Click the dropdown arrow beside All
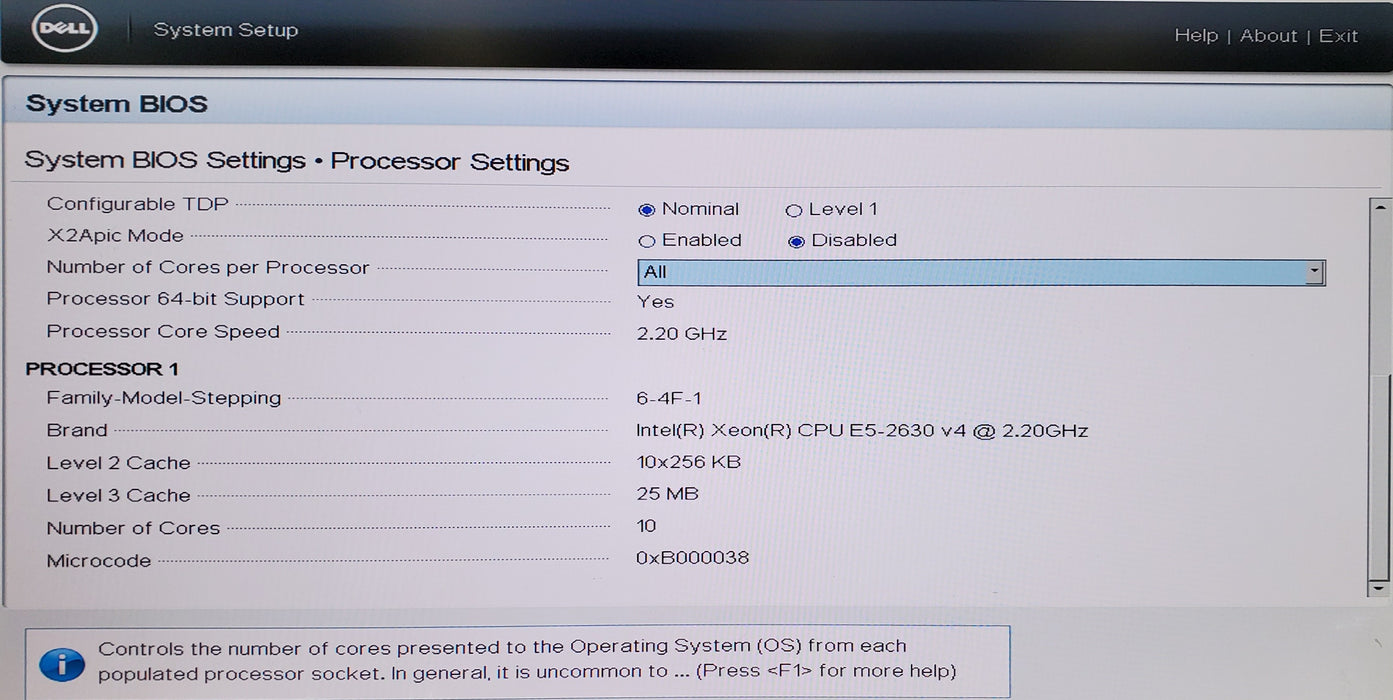1393x700 pixels. pos(1315,273)
